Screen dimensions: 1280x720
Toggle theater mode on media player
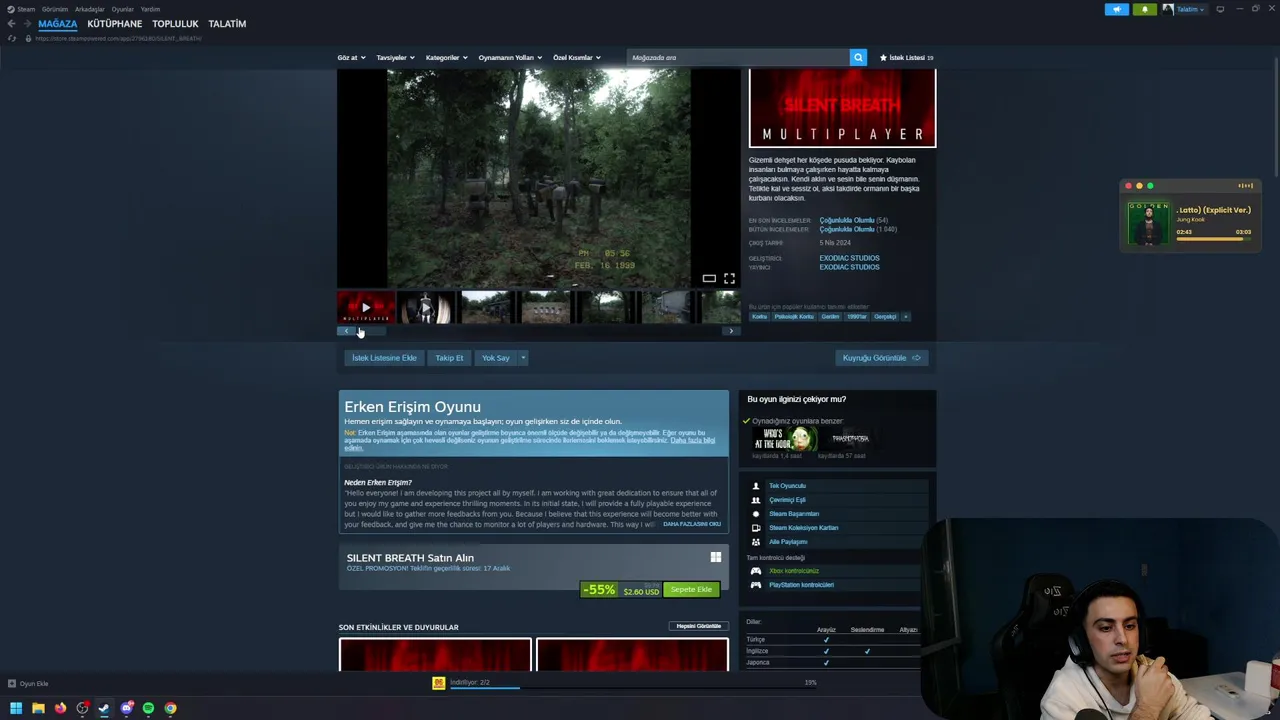[x=709, y=278]
